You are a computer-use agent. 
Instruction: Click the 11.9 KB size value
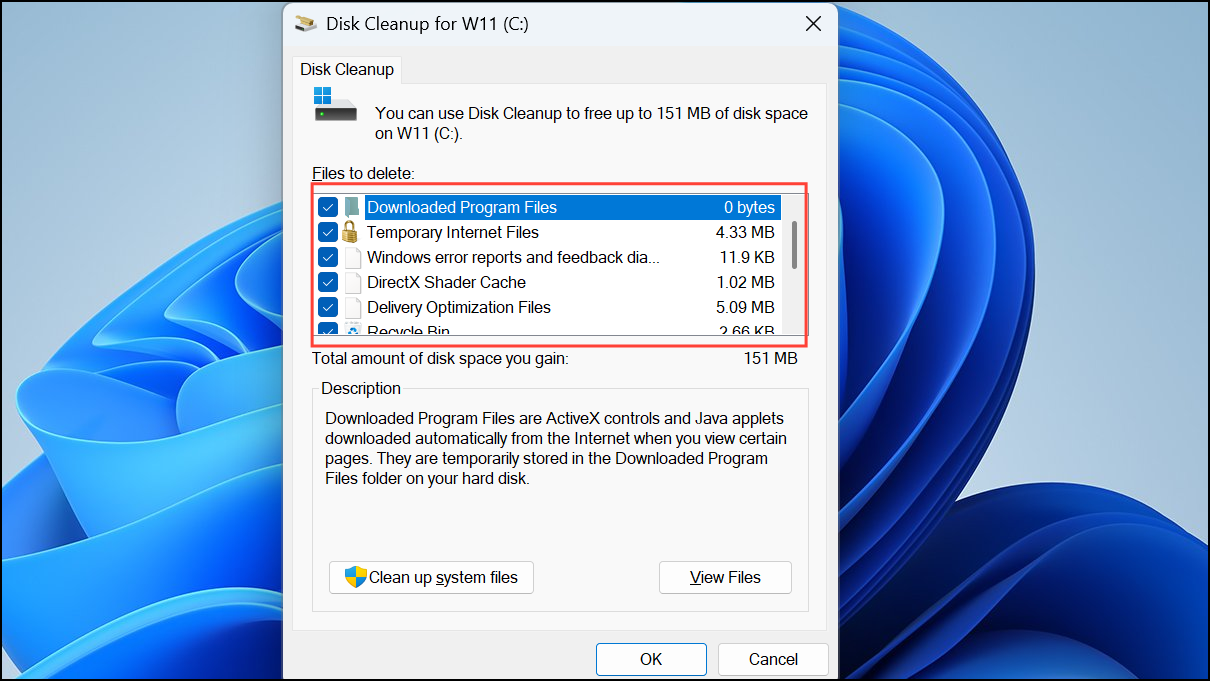click(x=746, y=257)
